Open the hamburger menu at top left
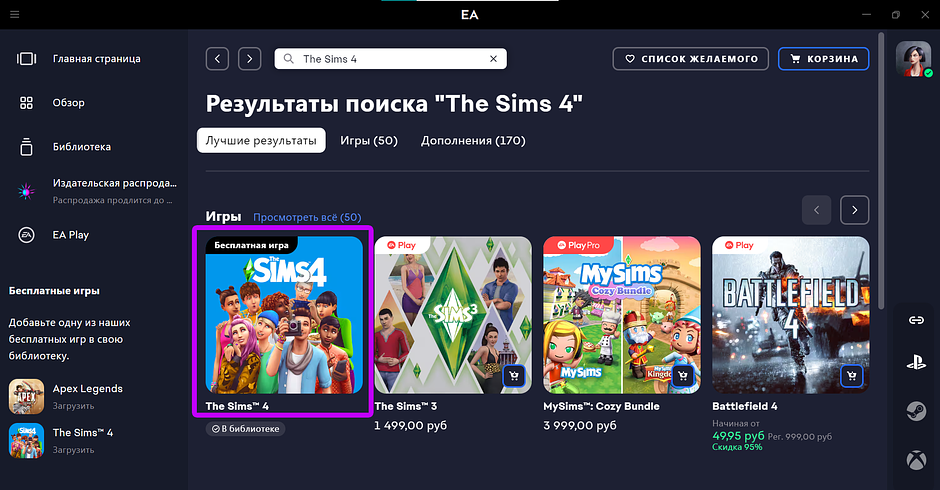Image resolution: width=940 pixels, height=490 pixels. (15, 14)
